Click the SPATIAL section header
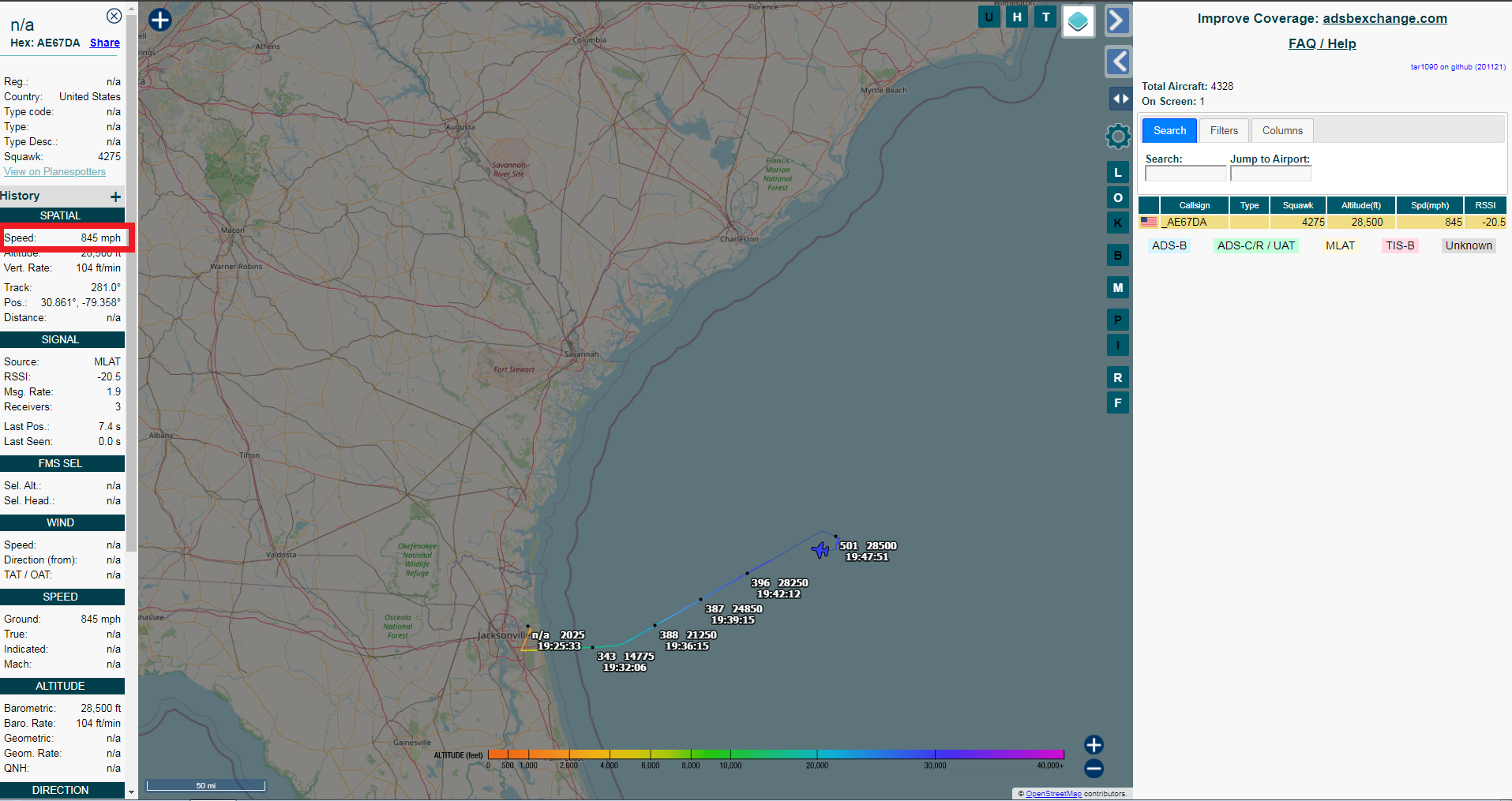This screenshot has height=801, width=1512. [62, 215]
